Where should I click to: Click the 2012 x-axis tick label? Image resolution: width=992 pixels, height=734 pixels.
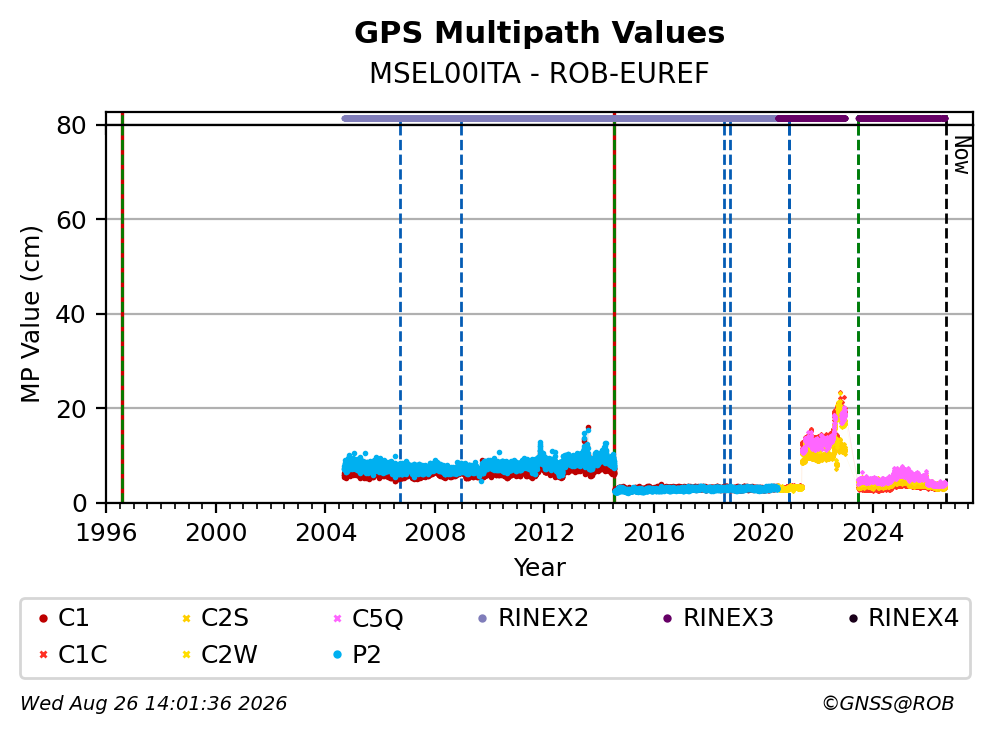[544, 533]
